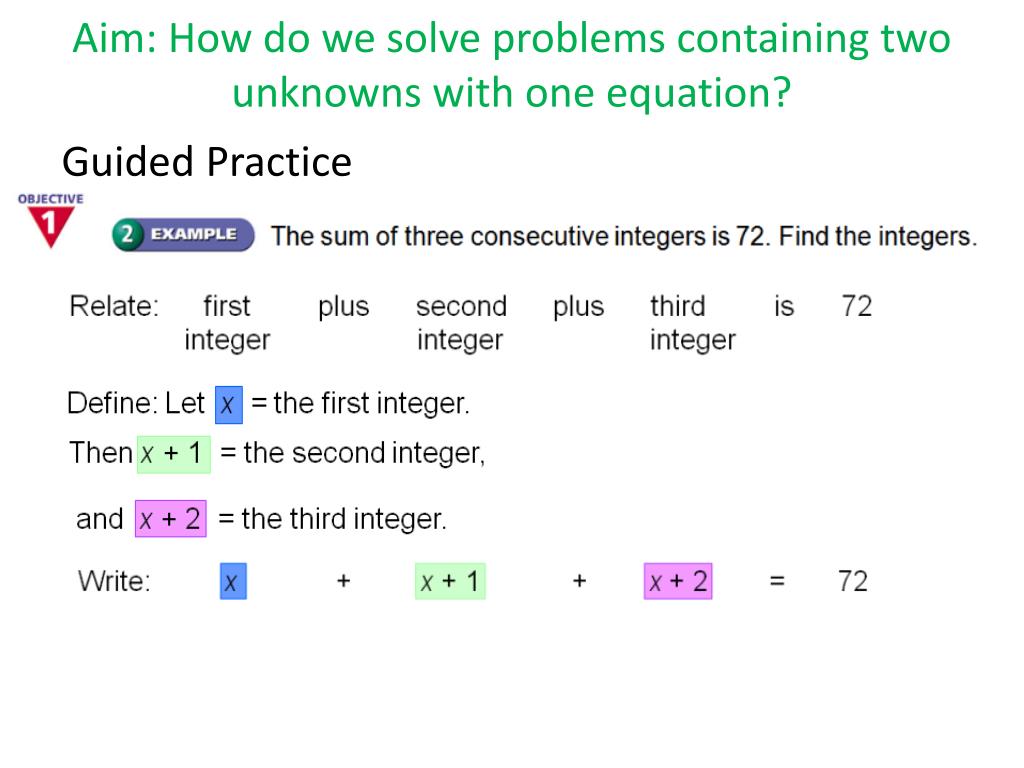The width and height of the screenshot is (1024, 768).
Task: Click the red Objective 1 triangle icon
Action: 50,227
